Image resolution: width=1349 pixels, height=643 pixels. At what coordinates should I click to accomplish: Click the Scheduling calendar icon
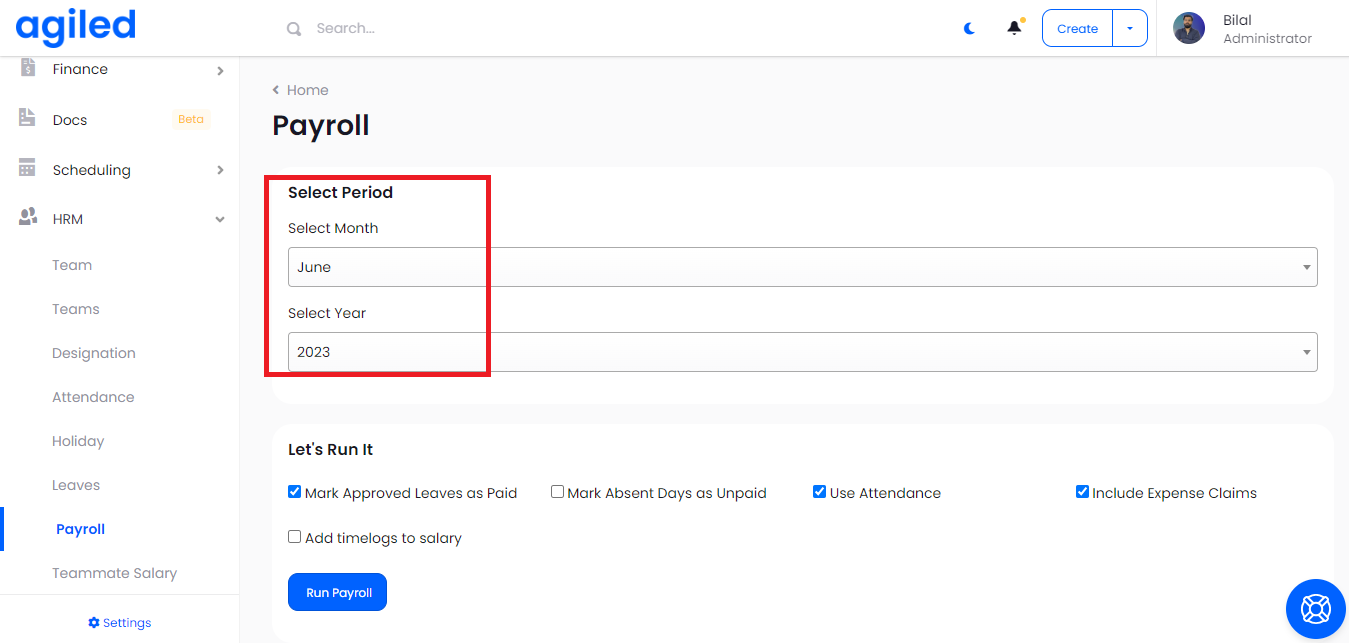coord(28,169)
